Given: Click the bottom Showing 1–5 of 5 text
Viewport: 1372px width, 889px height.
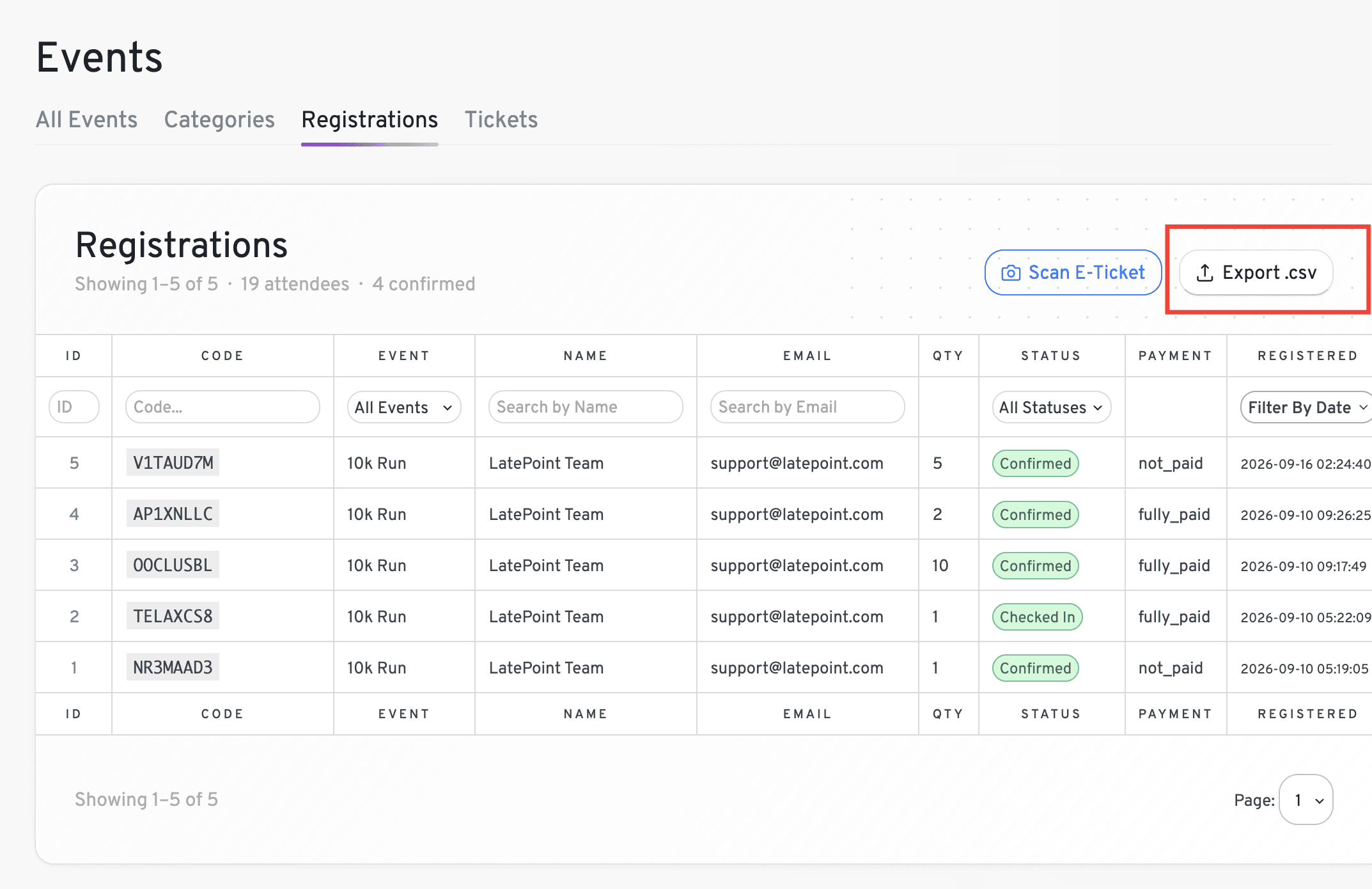Looking at the screenshot, I should tap(146, 799).
